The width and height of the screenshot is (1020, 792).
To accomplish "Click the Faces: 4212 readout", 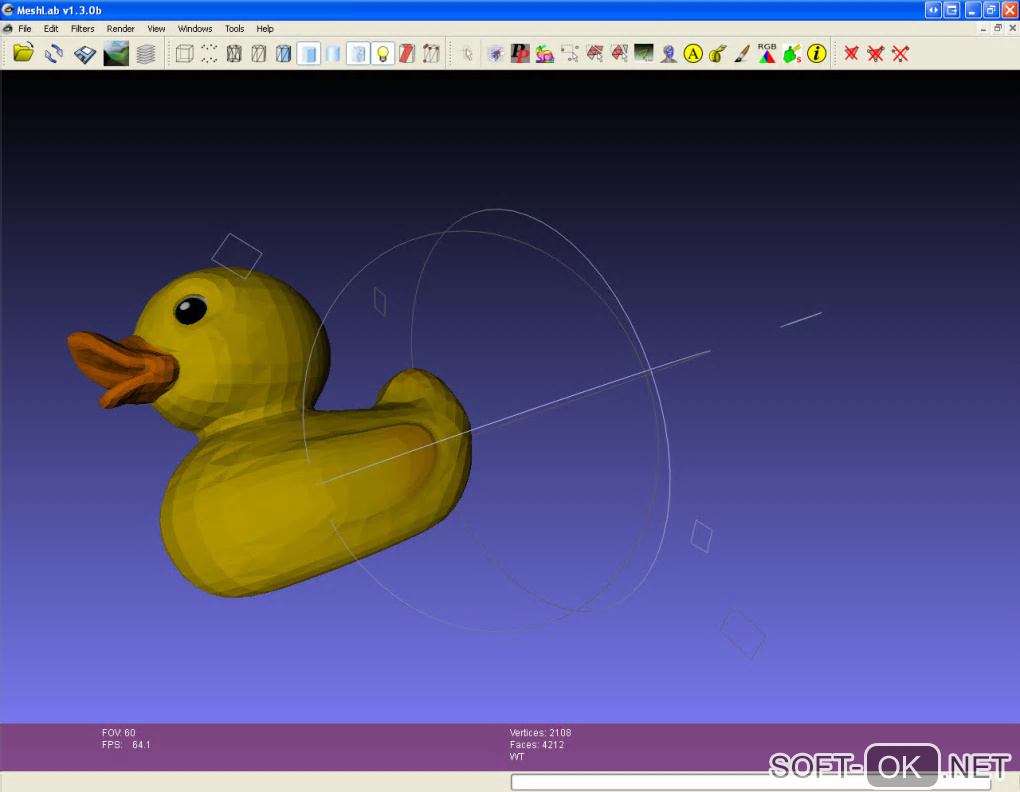I will click(537, 745).
